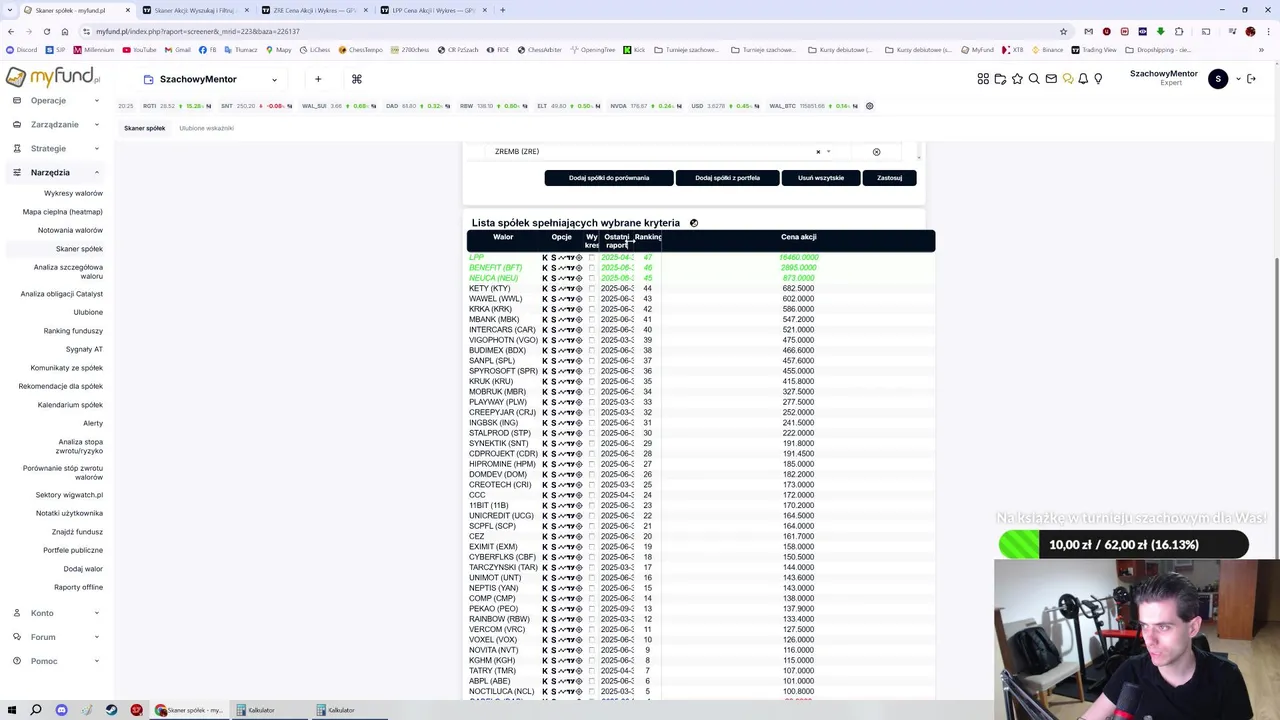Image resolution: width=1280 pixels, height=720 pixels.
Task: Tick the chart checkbox for SANPL (SPL)
Action: click(591, 361)
